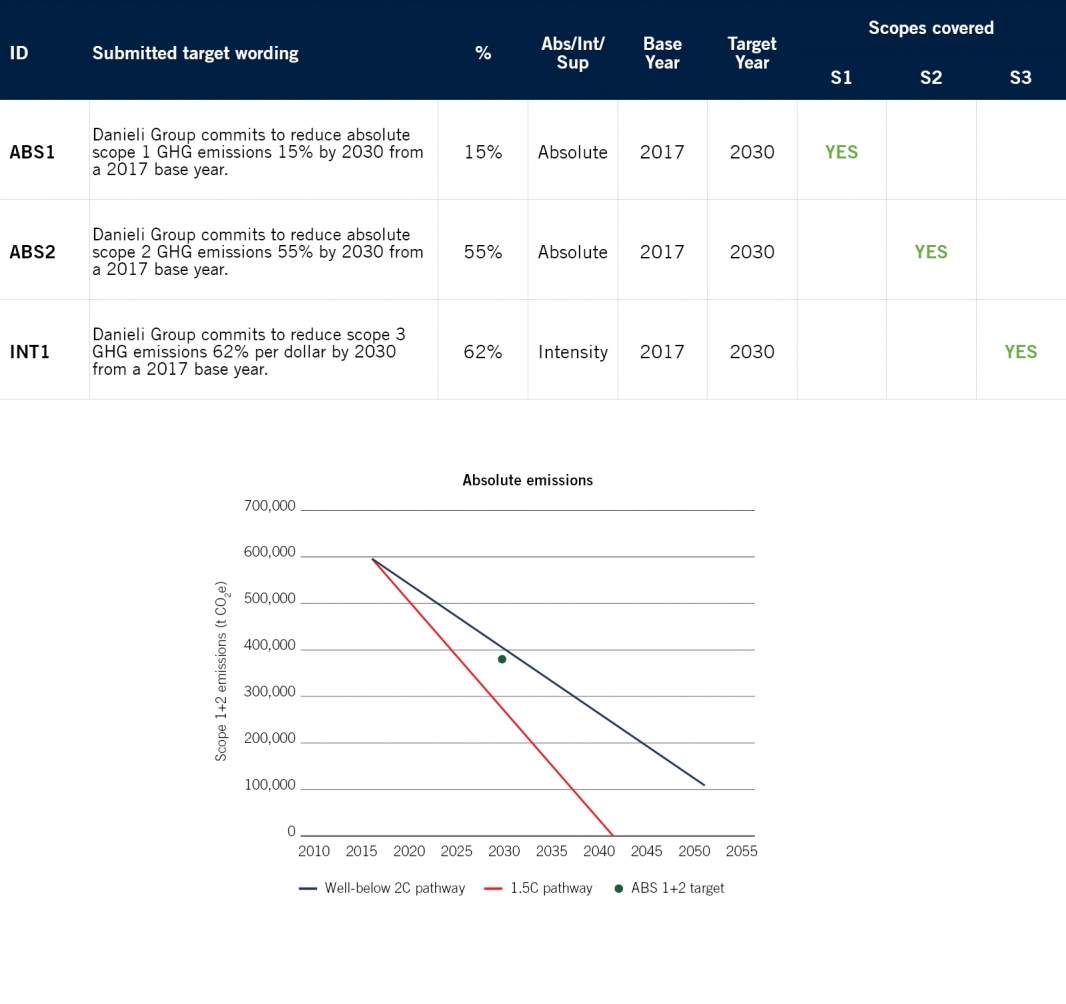Click the 55% value in ABS2 row
This screenshot has height=1004, width=1066.
pyautogui.click(x=483, y=252)
